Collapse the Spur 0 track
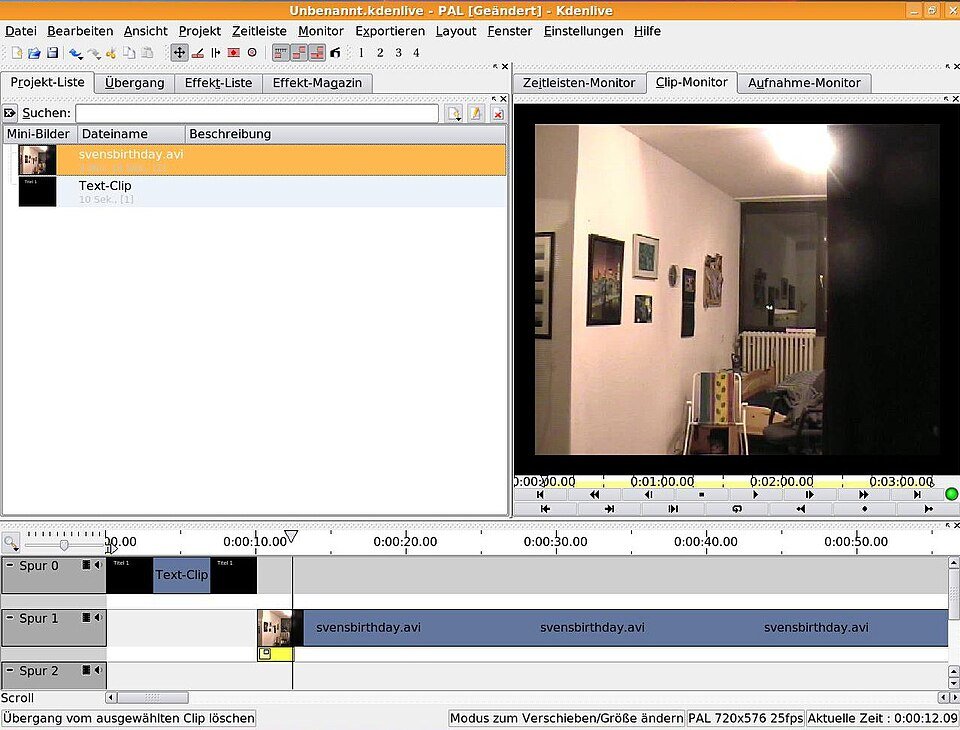 tap(10, 566)
